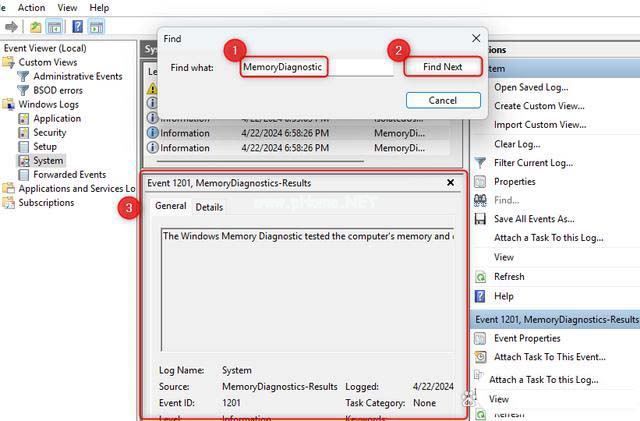Screen dimensions: 640x421
Task: Open View submenu under System actions
Action: [x=504, y=257]
